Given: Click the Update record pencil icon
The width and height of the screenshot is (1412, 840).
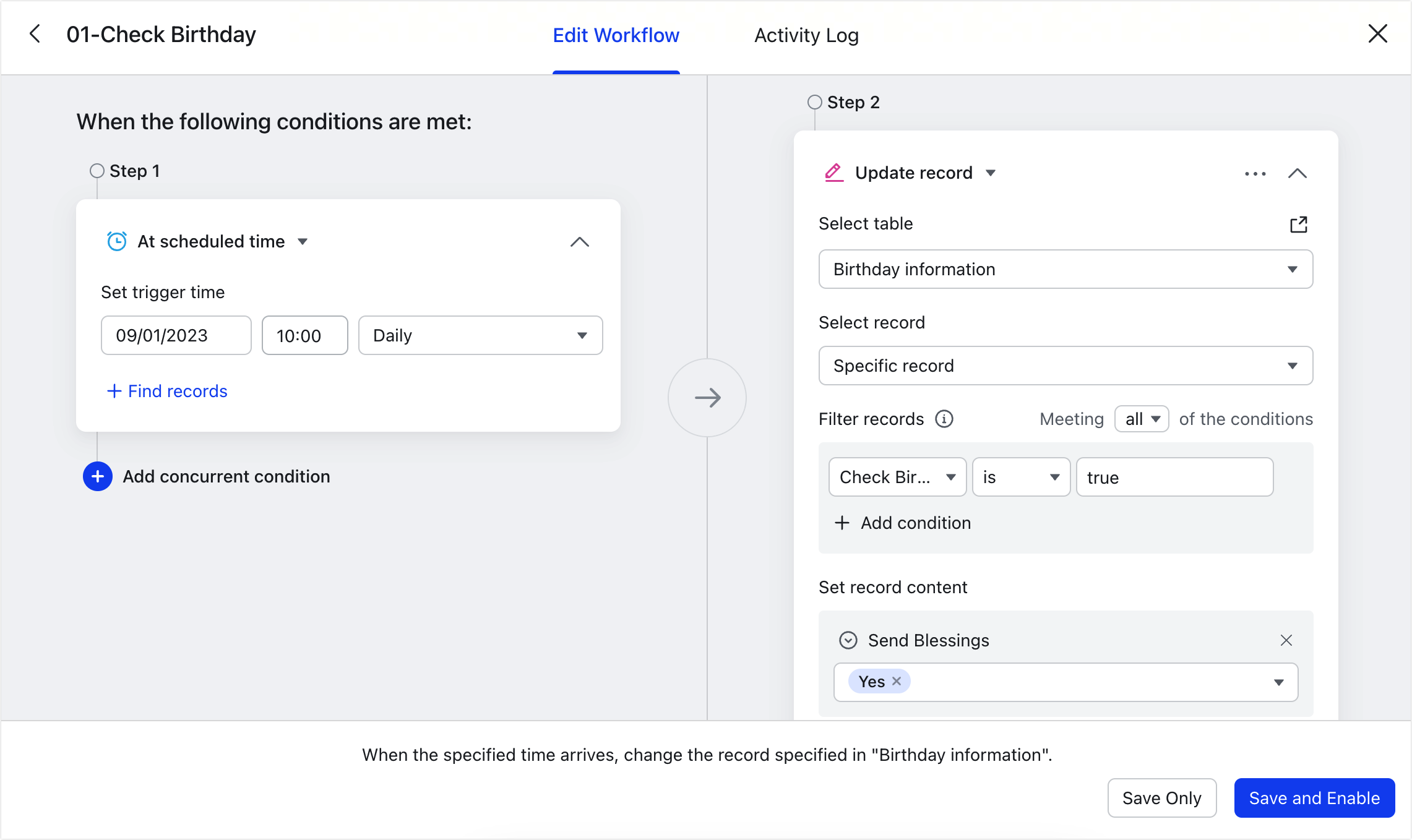Looking at the screenshot, I should (834, 173).
